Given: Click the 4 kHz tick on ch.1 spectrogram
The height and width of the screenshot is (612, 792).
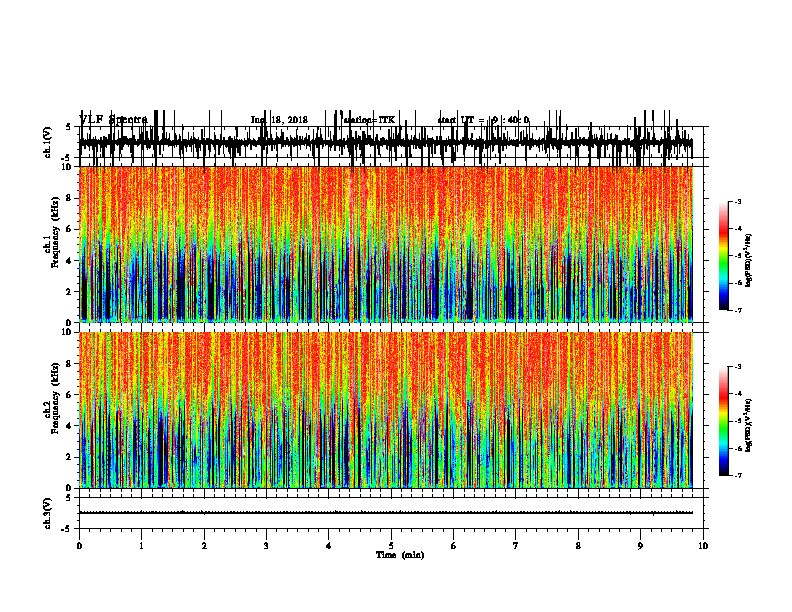Looking at the screenshot, I should (69, 261).
